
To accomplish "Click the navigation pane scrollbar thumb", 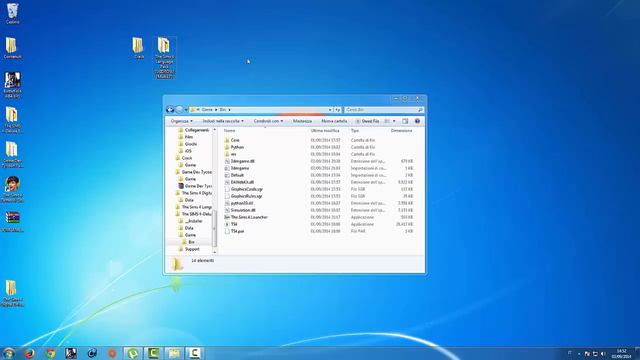I will pyautogui.click(x=214, y=229).
